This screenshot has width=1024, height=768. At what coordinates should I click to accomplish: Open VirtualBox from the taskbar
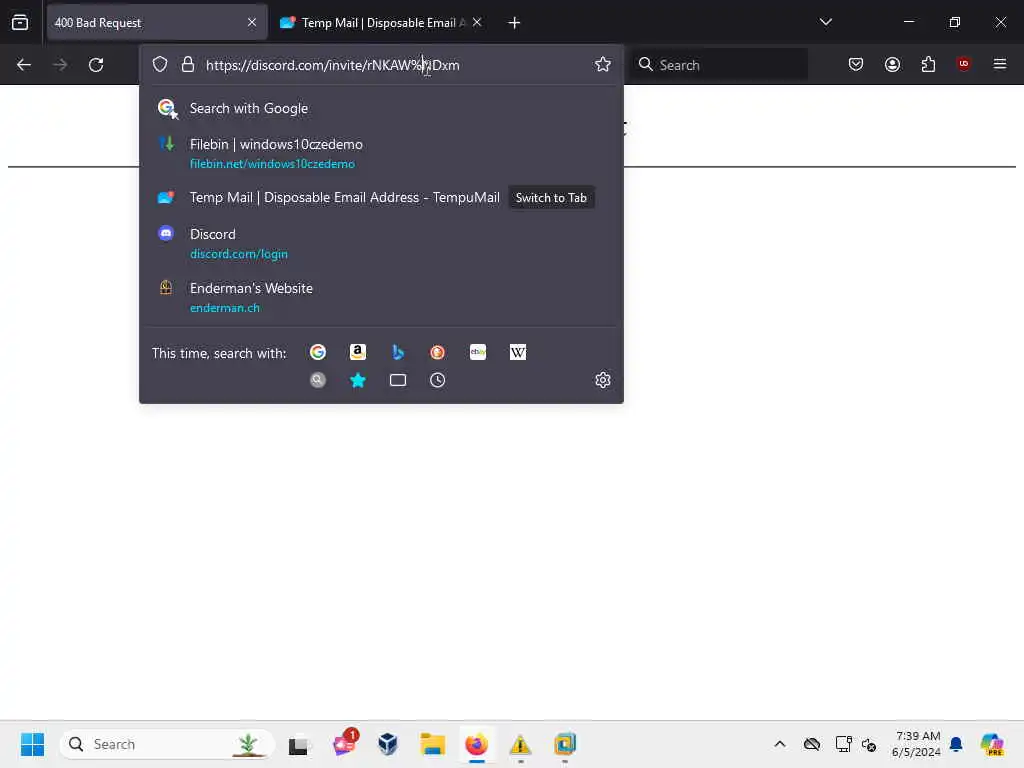[x=388, y=744]
